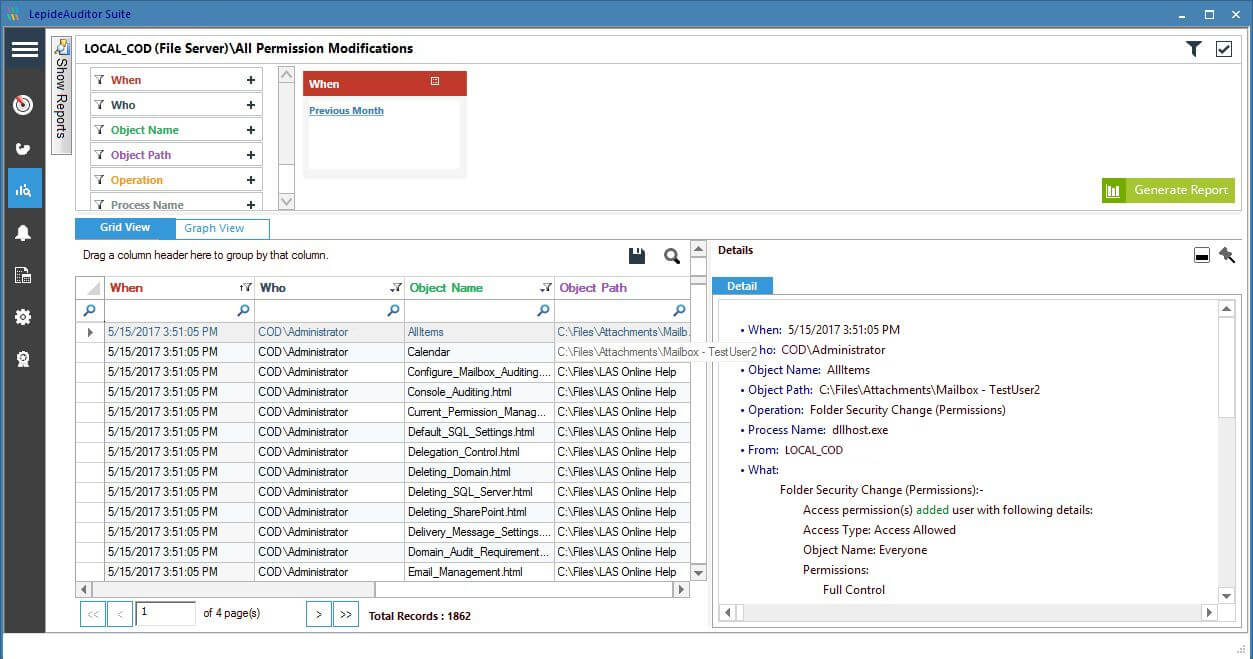Open the radar dashboard icon in sidebar

click(x=24, y=105)
